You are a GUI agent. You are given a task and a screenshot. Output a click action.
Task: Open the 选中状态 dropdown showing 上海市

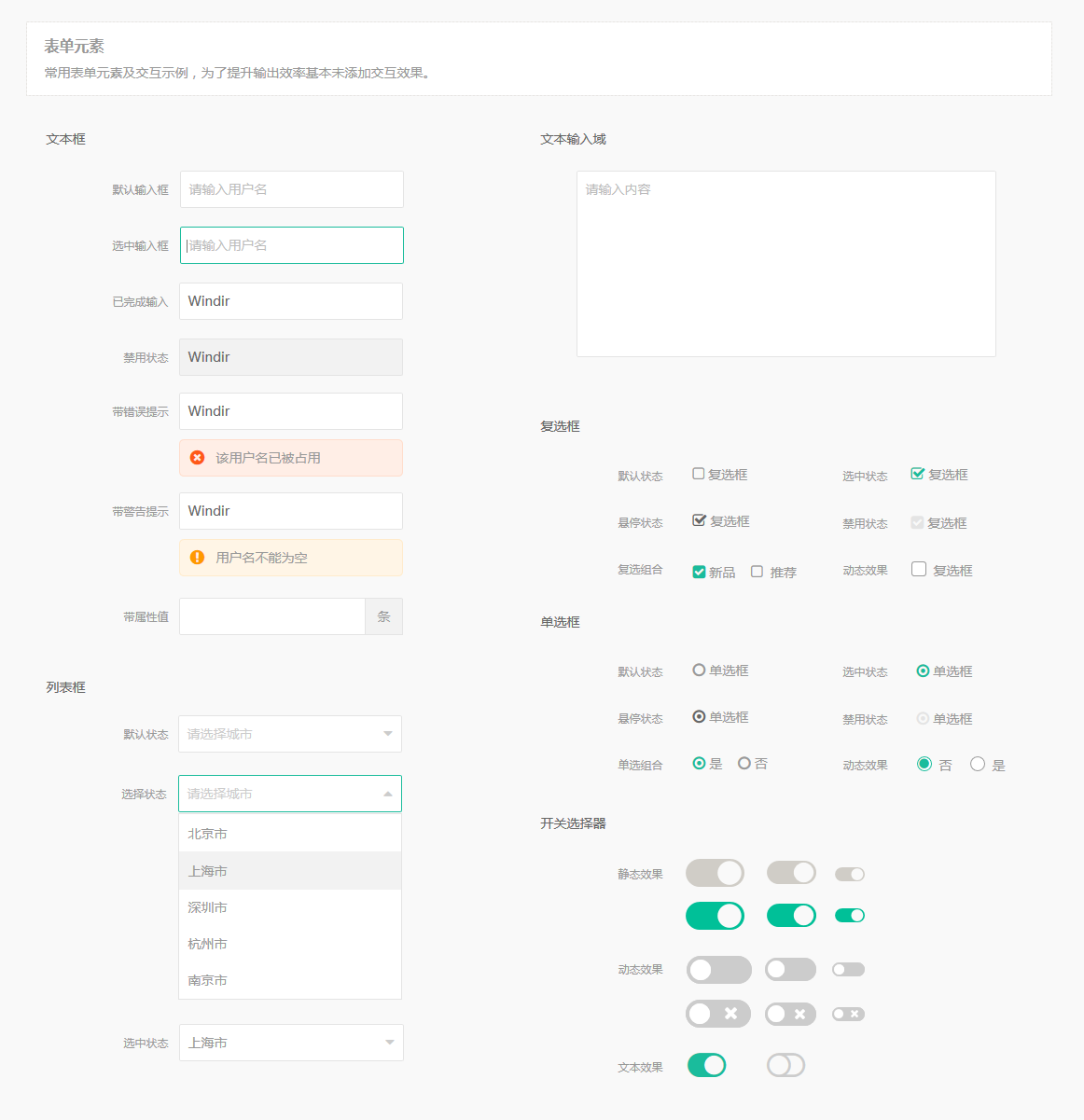[x=291, y=1043]
